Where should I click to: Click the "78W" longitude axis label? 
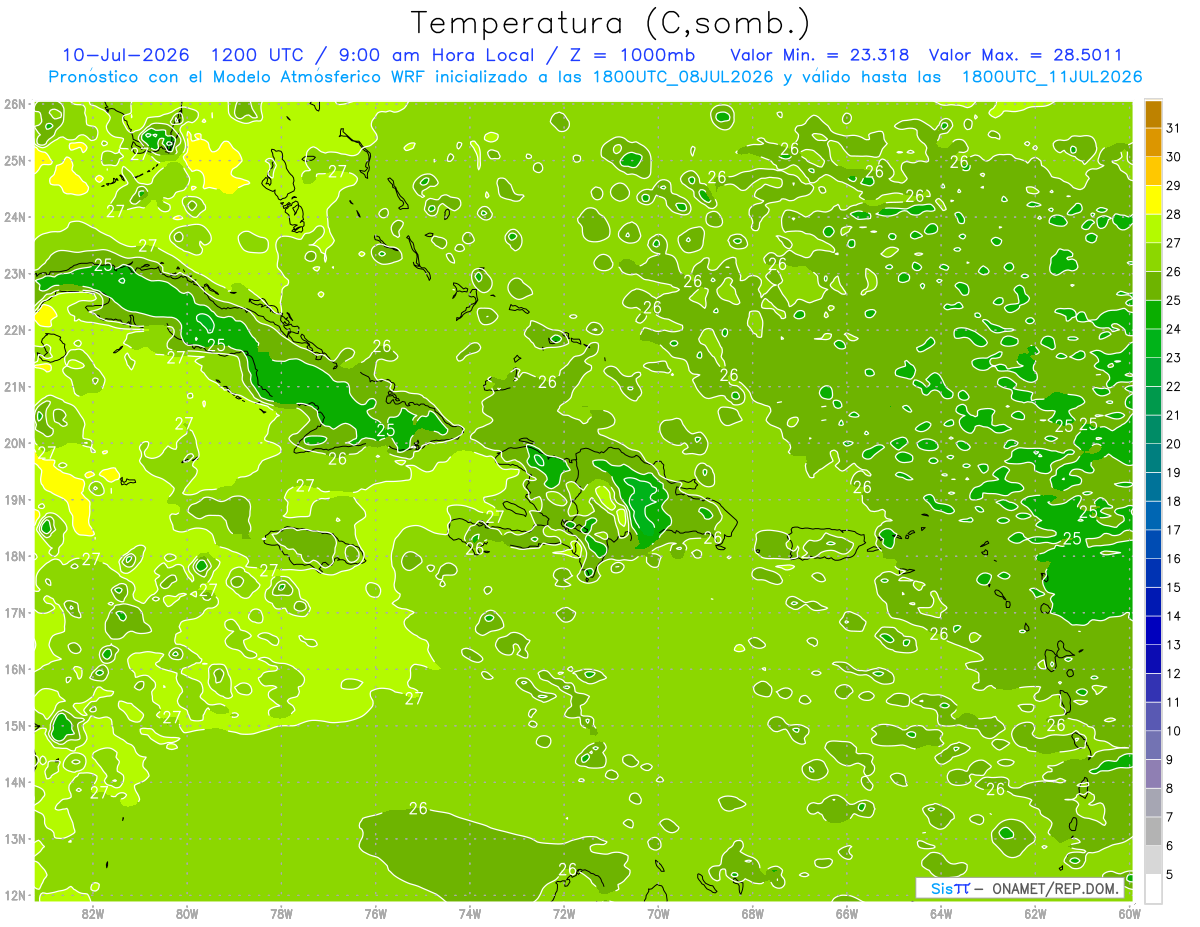tap(281, 914)
